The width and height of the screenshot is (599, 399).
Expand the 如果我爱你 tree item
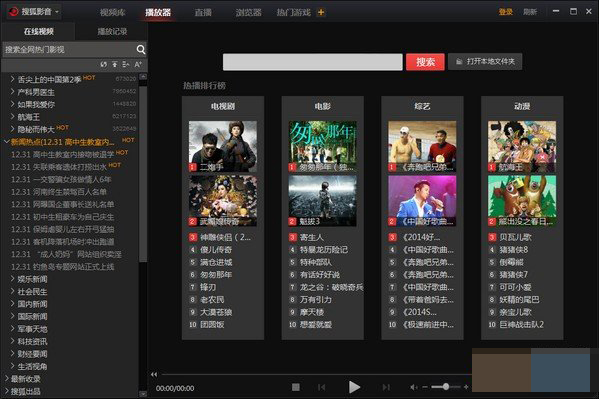click(x=12, y=104)
